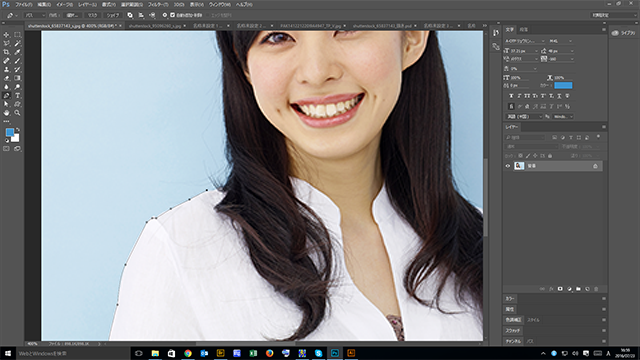Image resolution: width=640 pixels, height=360 pixels.
Task: Change the screen mode
Action: pyautogui.click(x=17, y=149)
